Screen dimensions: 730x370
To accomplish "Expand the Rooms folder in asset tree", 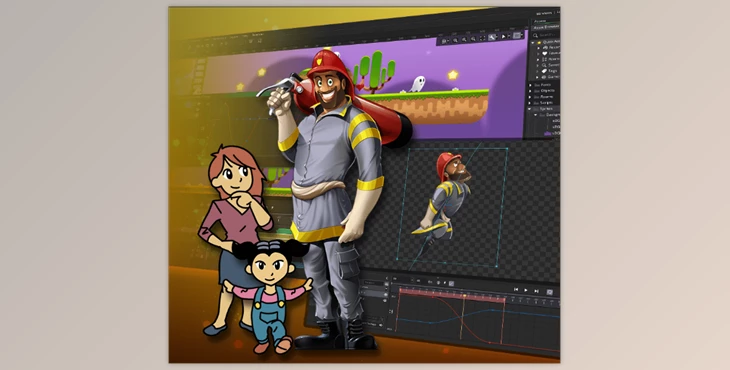I will pos(530,97).
